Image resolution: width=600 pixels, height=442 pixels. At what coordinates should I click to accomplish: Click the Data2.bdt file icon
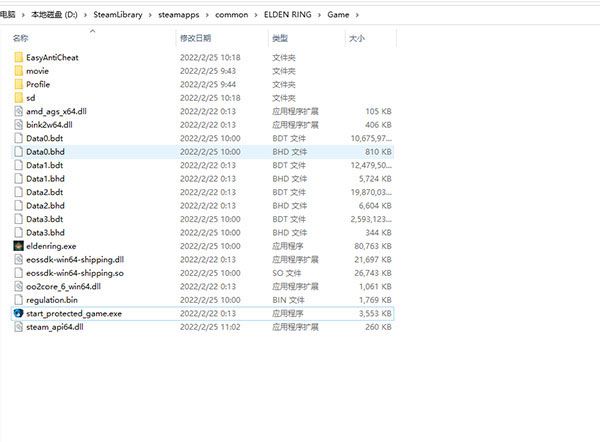point(19,192)
